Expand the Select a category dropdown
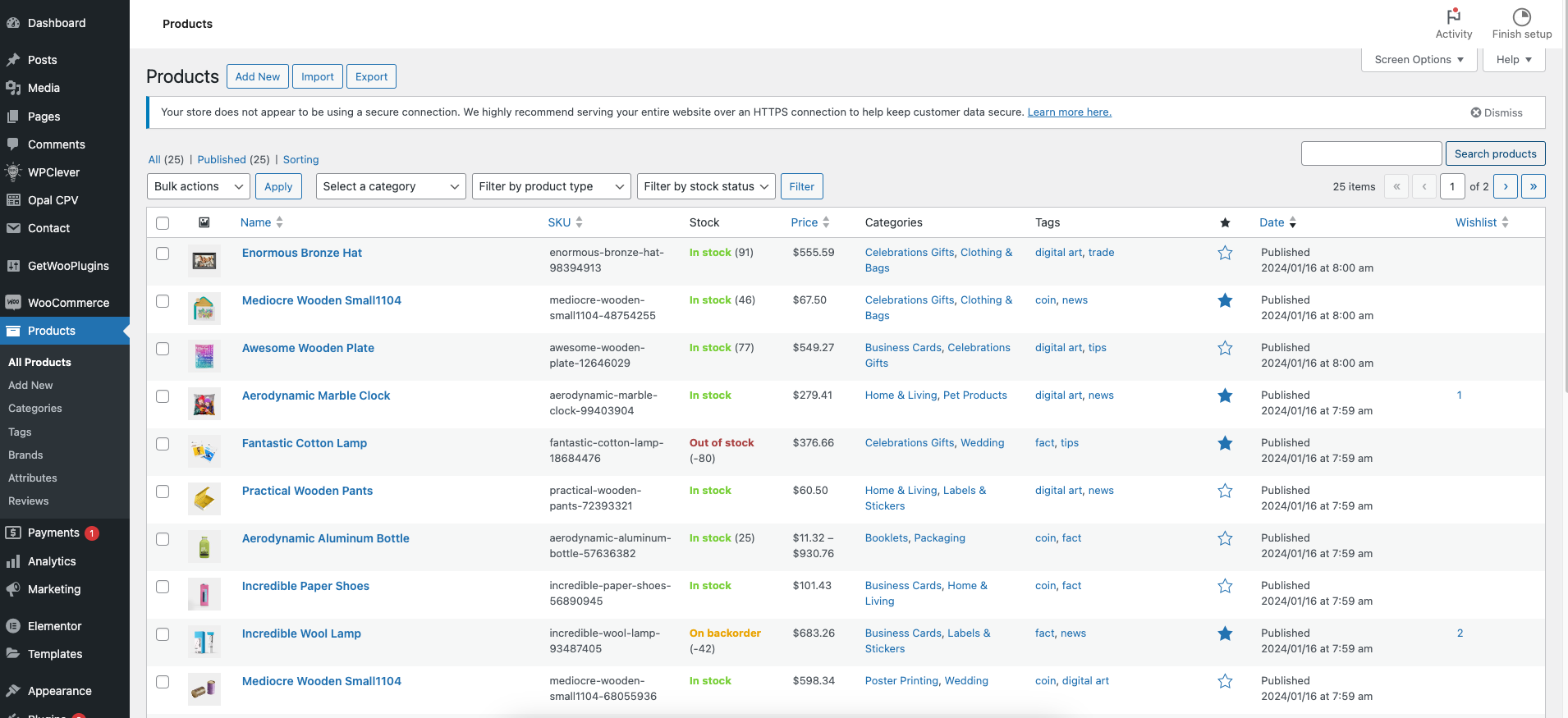The width and height of the screenshot is (1568, 718). pos(390,187)
